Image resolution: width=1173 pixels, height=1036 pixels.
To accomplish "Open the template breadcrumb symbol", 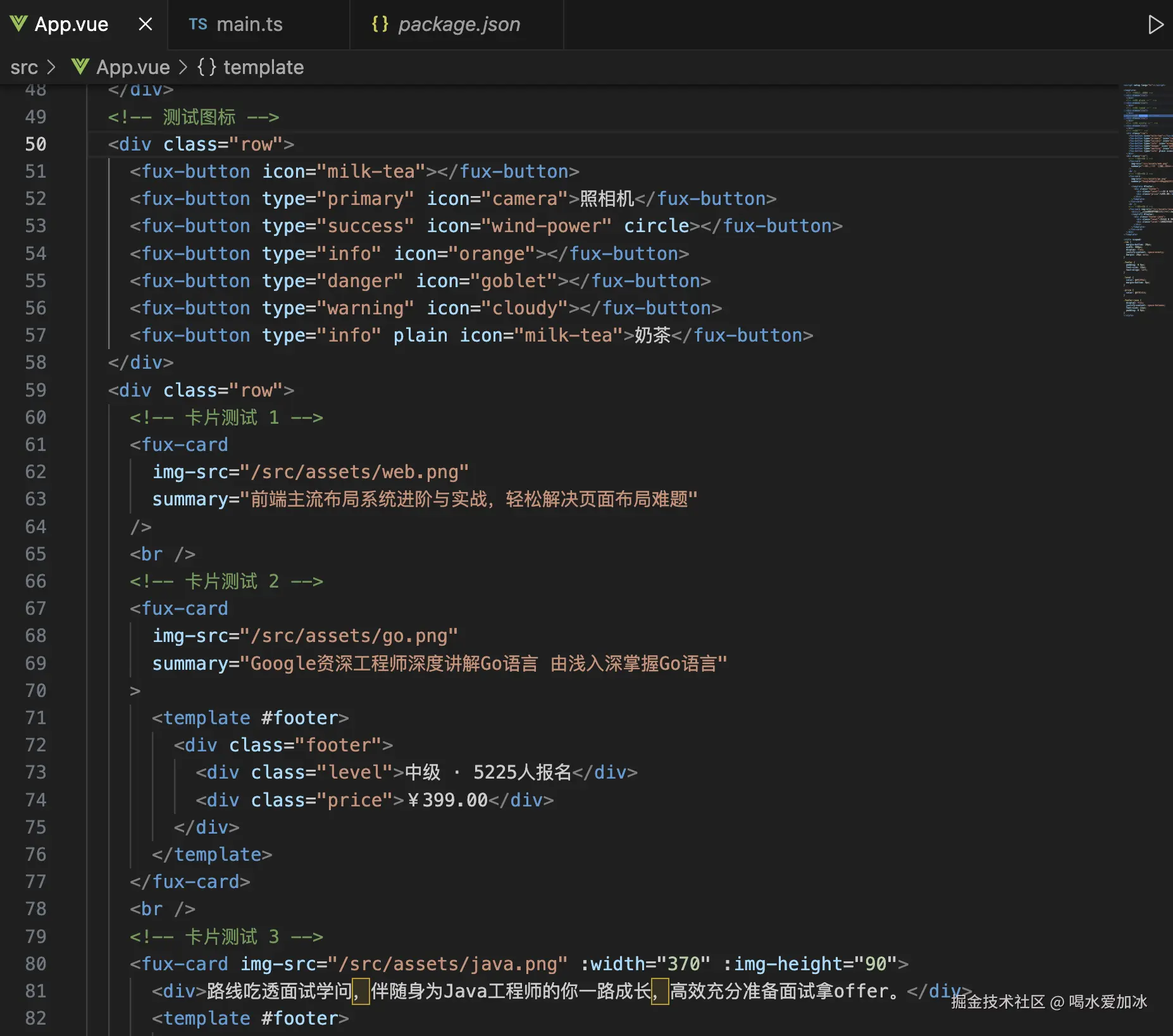I will click(x=263, y=67).
